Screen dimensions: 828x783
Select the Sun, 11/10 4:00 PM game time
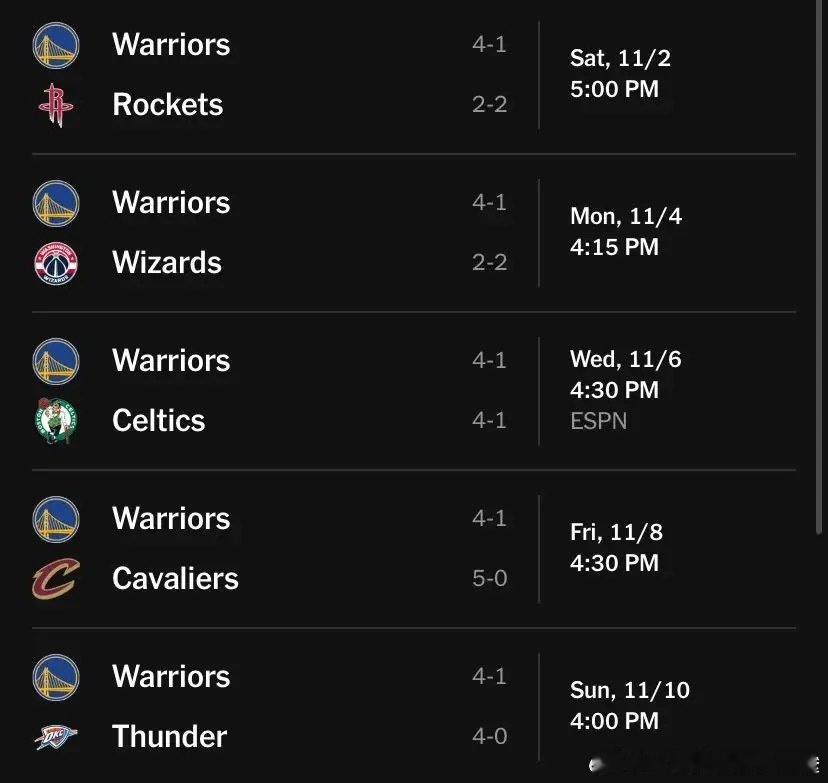[x=629, y=705]
